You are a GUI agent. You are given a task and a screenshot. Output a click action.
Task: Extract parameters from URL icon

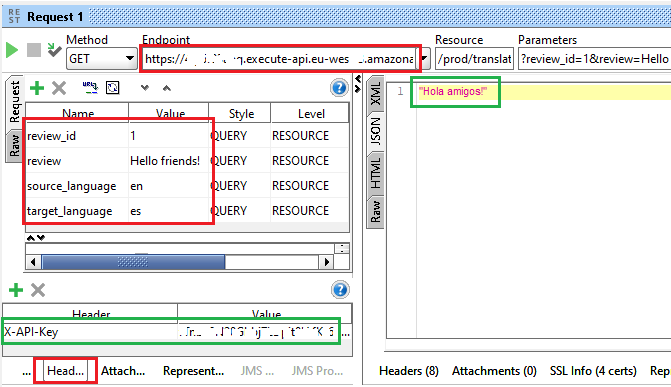pyautogui.click(x=90, y=87)
